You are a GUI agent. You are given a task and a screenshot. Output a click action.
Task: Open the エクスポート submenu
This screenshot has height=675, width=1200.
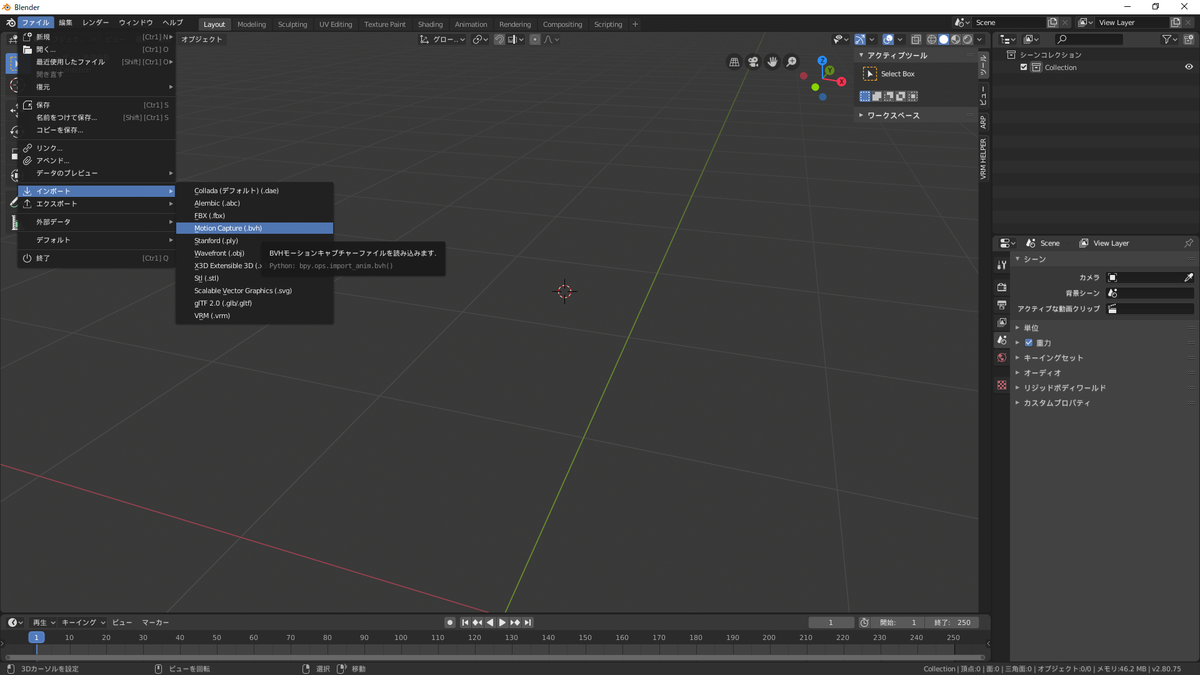click(x=97, y=203)
